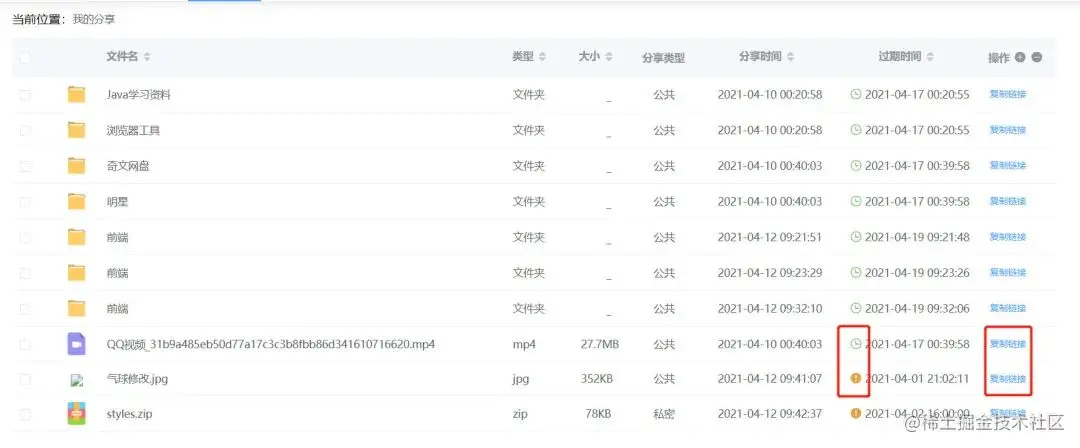Viewport: 1080px width, 448px height.
Task: Click folder icon of 前端 shared at 09:23:29
Action: pos(76,273)
